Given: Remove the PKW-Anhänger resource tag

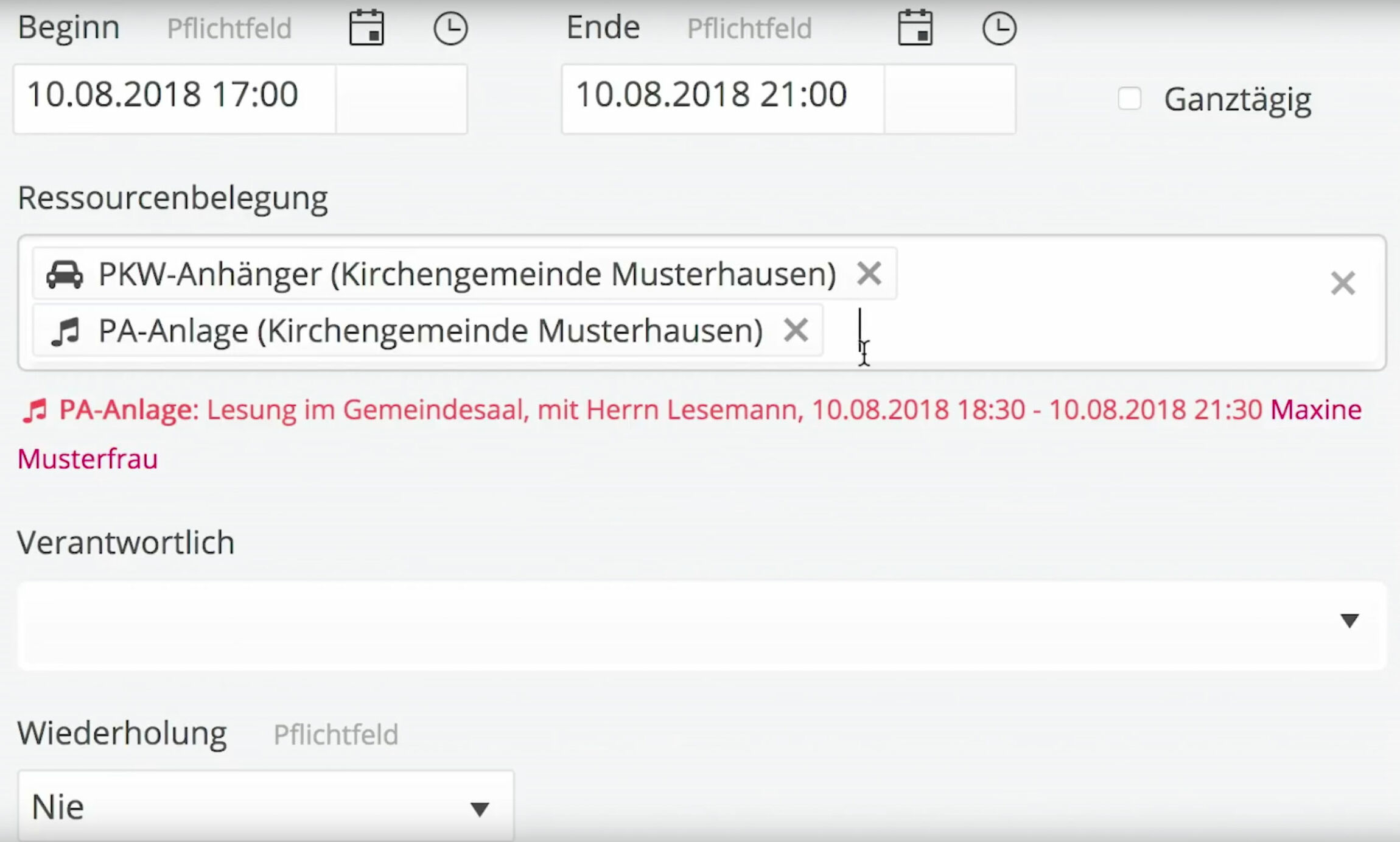Looking at the screenshot, I should [869, 273].
